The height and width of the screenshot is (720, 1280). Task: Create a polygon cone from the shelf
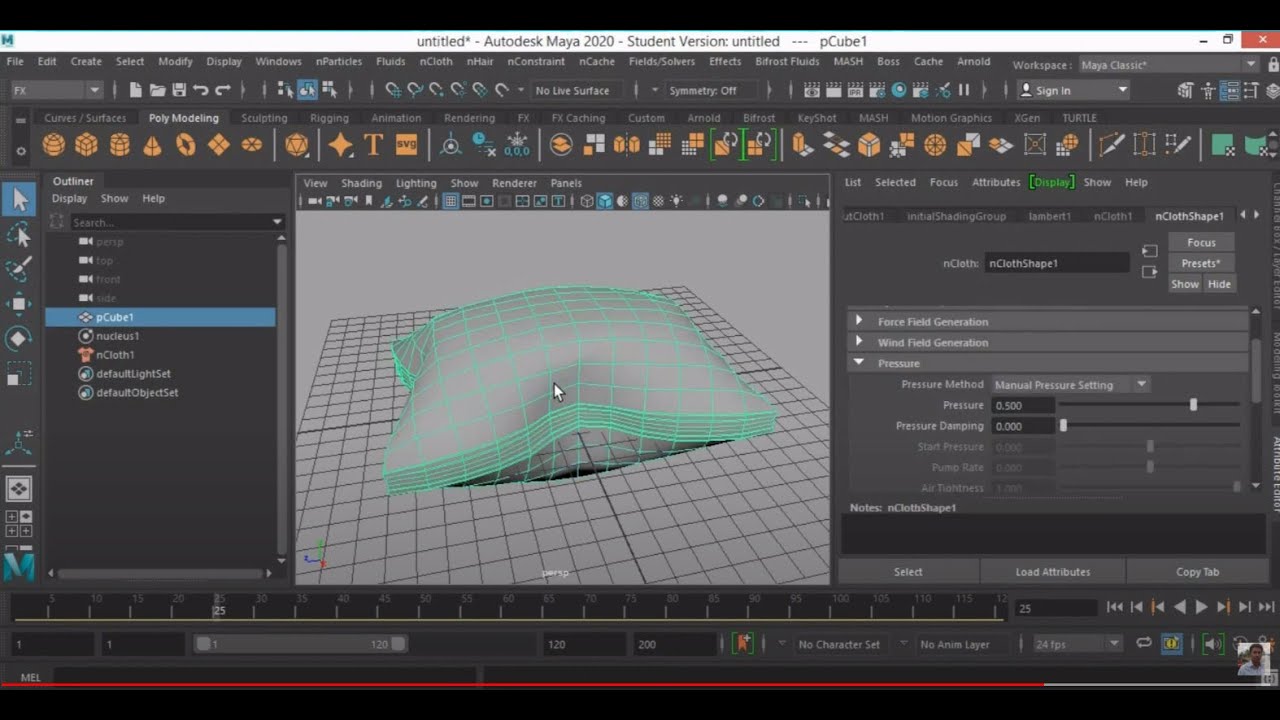152,145
